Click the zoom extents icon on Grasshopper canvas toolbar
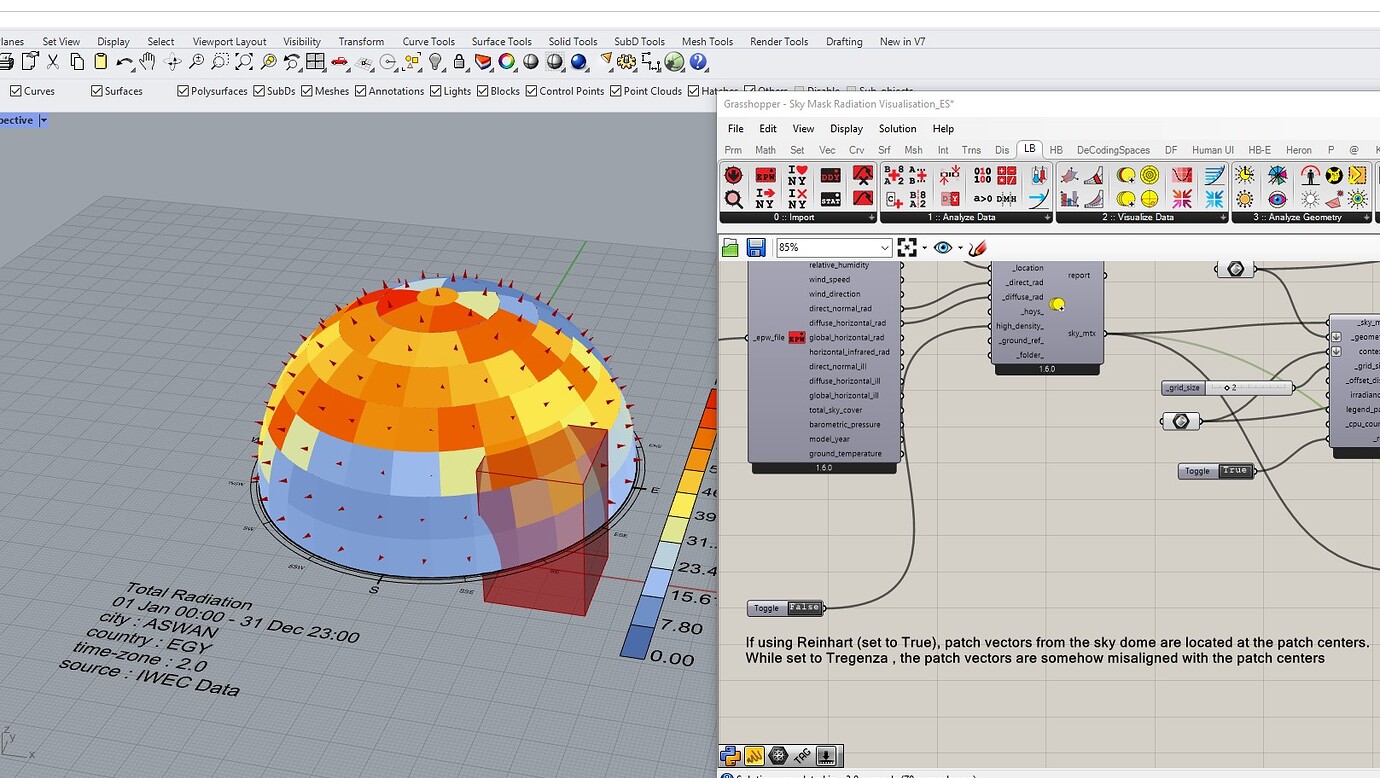The width and height of the screenshot is (1380, 778). coord(907,248)
